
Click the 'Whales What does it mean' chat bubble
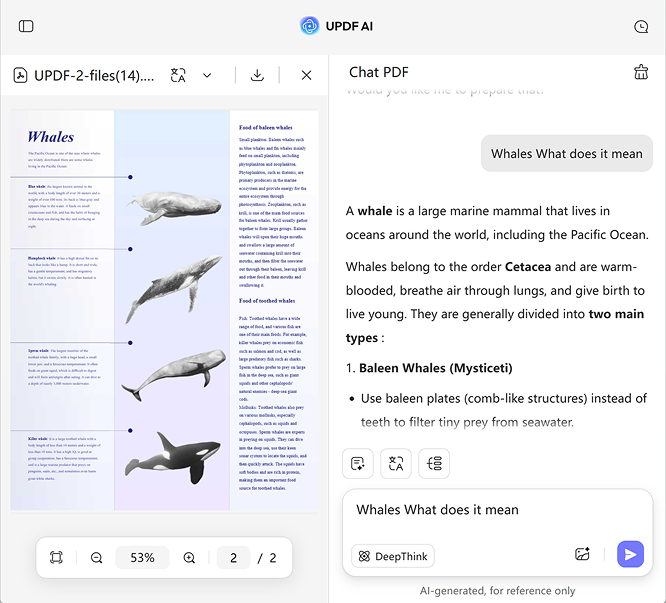point(567,153)
